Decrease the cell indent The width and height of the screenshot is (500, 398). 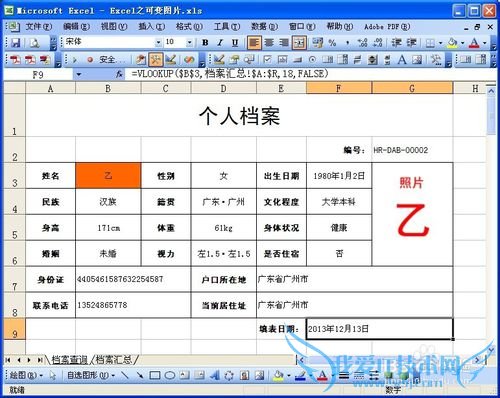(x=396, y=43)
